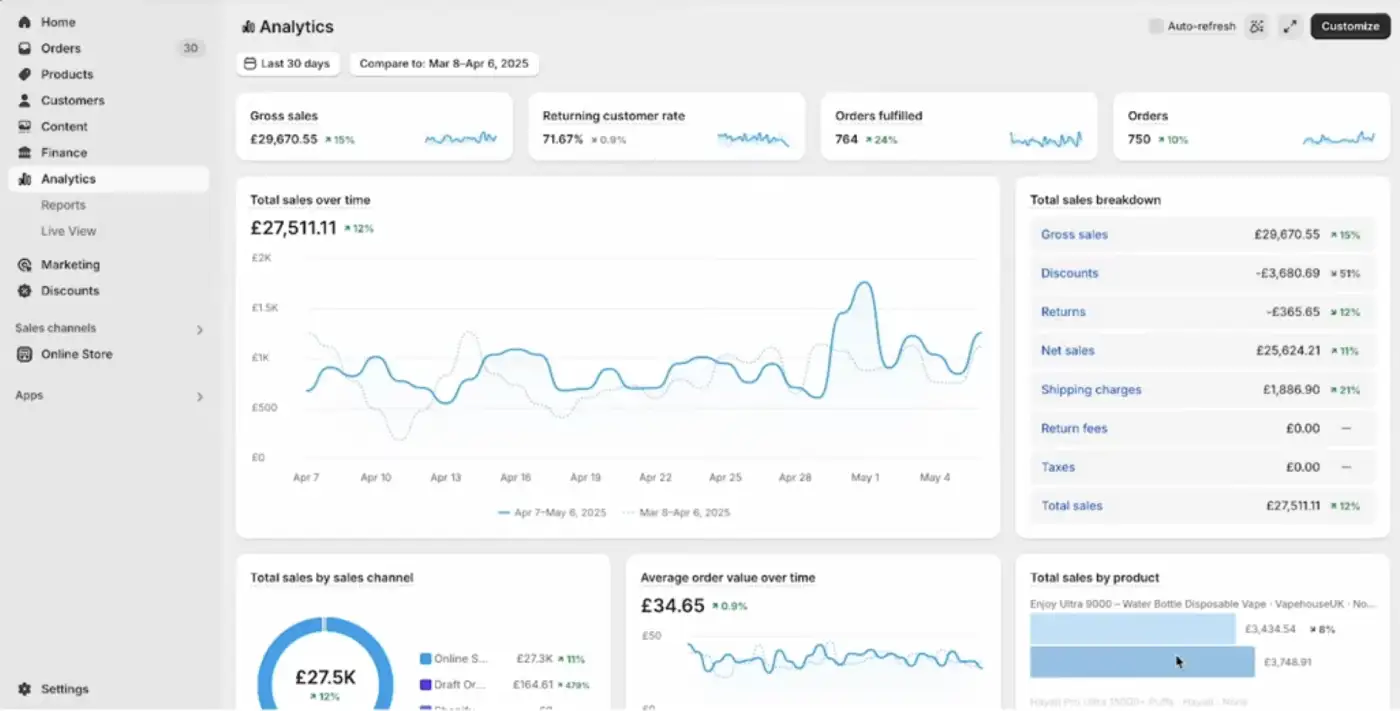
Task: Expand the Apps section
Action: pos(199,395)
